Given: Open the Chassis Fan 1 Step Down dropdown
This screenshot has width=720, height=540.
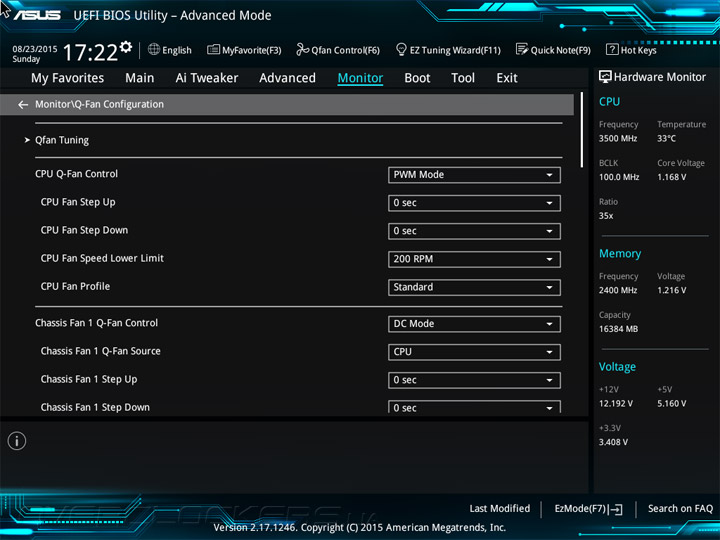Looking at the screenshot, I should pos(474,407).
